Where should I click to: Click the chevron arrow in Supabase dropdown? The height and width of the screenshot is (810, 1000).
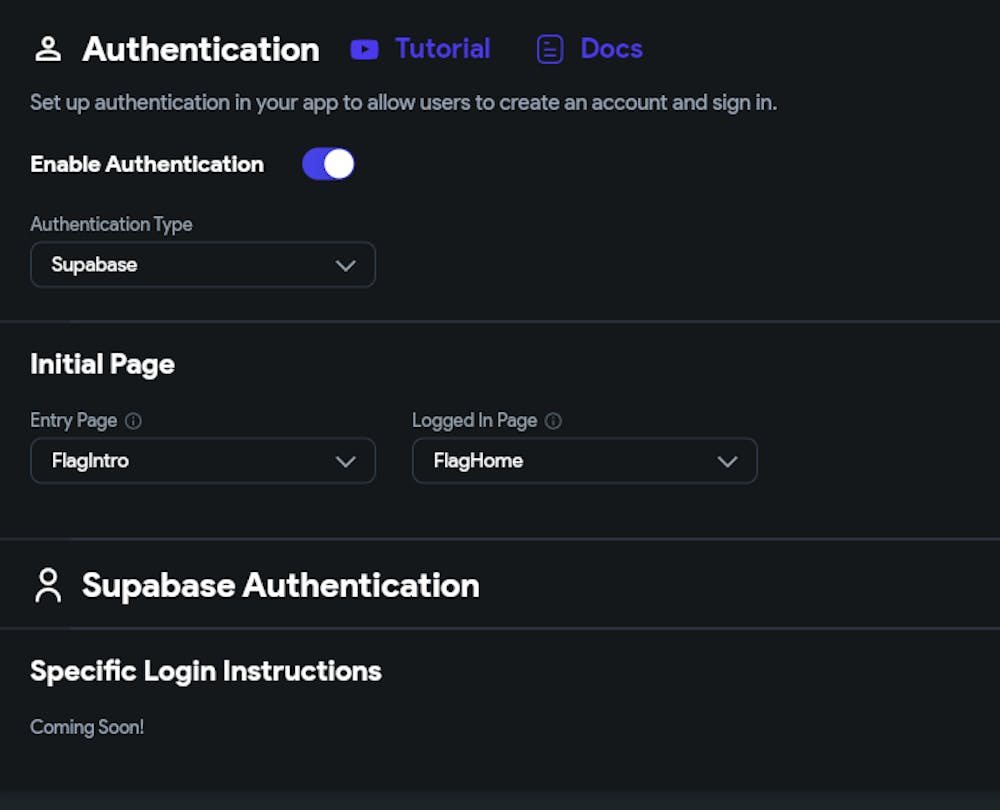click(346, 265)
